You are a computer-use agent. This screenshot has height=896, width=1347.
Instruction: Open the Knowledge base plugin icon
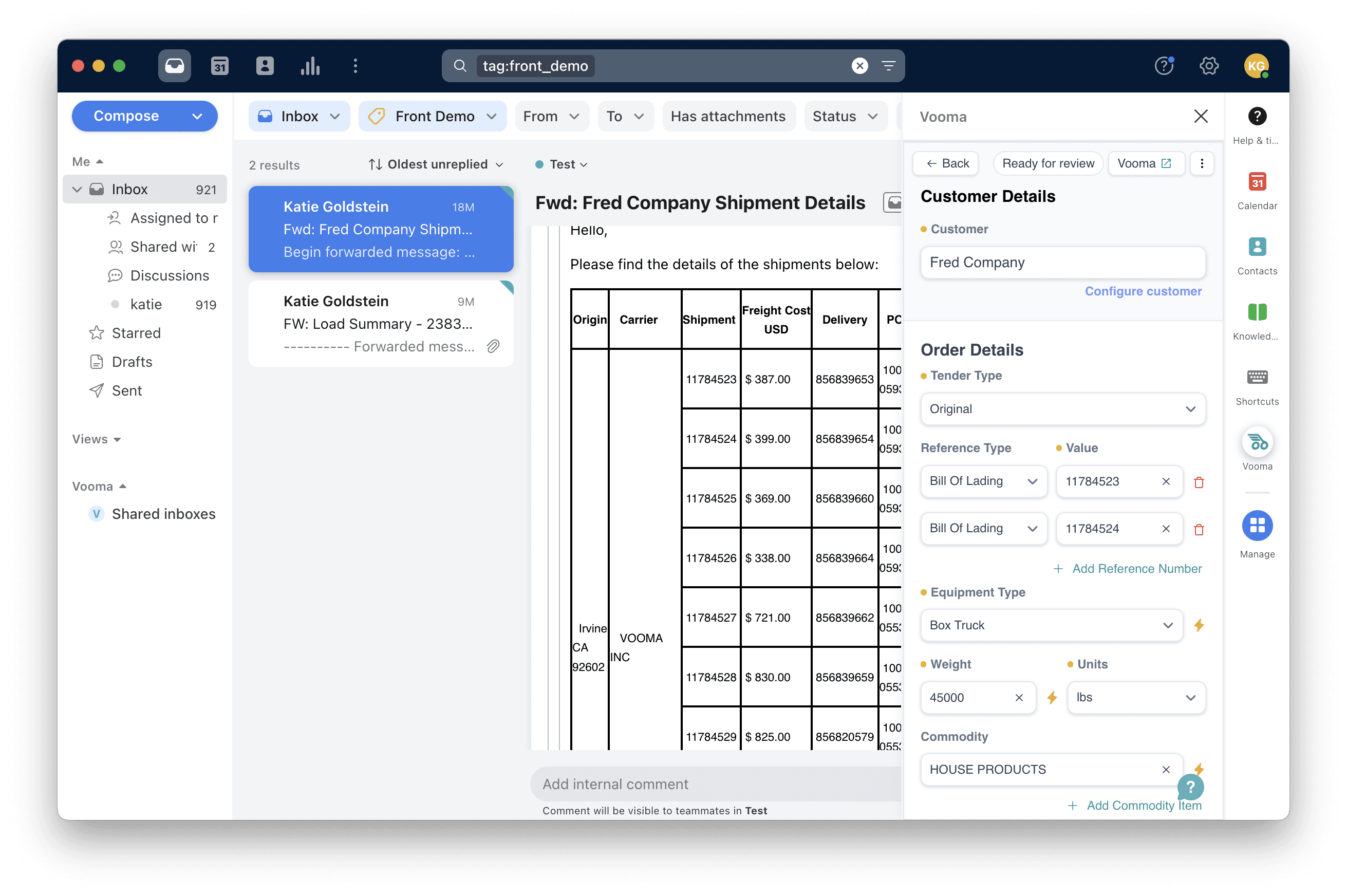(x=1257, y=312)
